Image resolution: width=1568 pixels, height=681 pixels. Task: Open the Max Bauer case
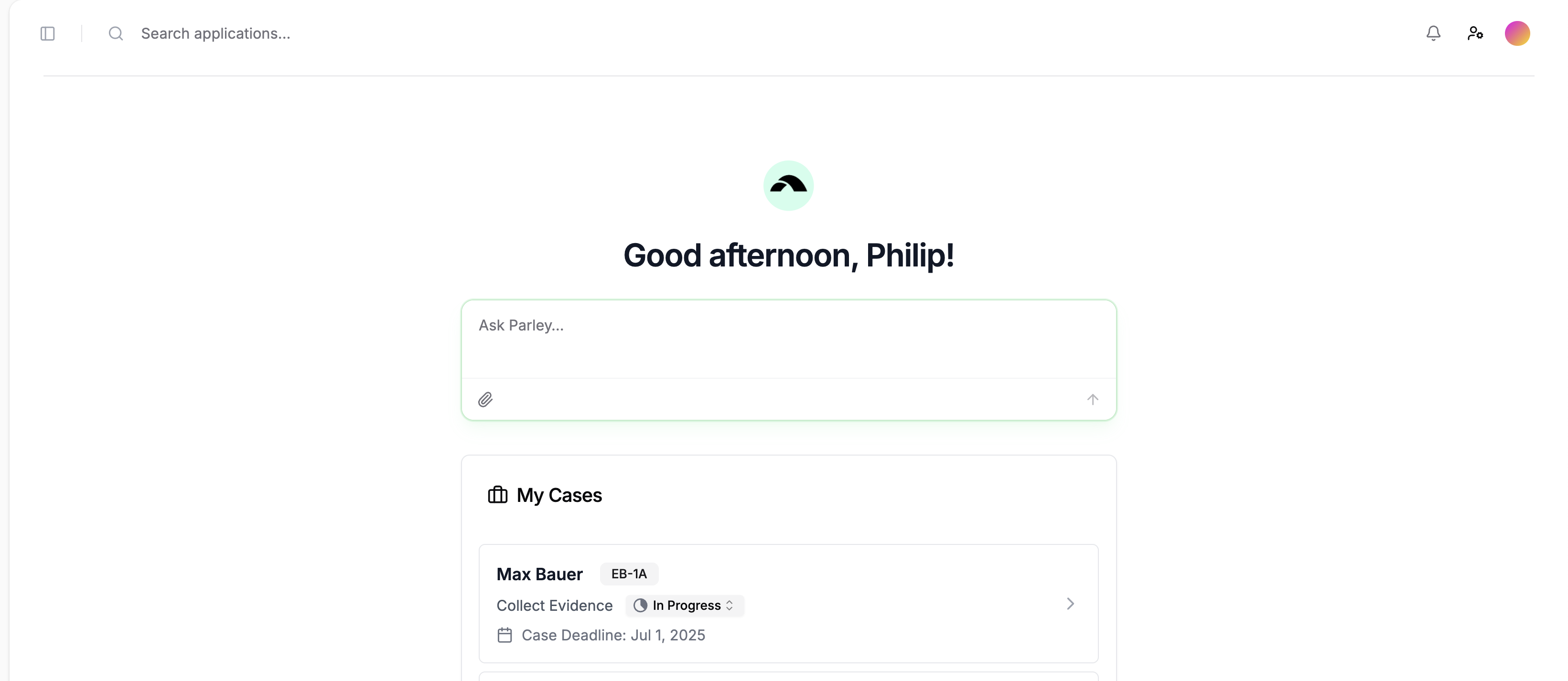(x=539, y=574)
